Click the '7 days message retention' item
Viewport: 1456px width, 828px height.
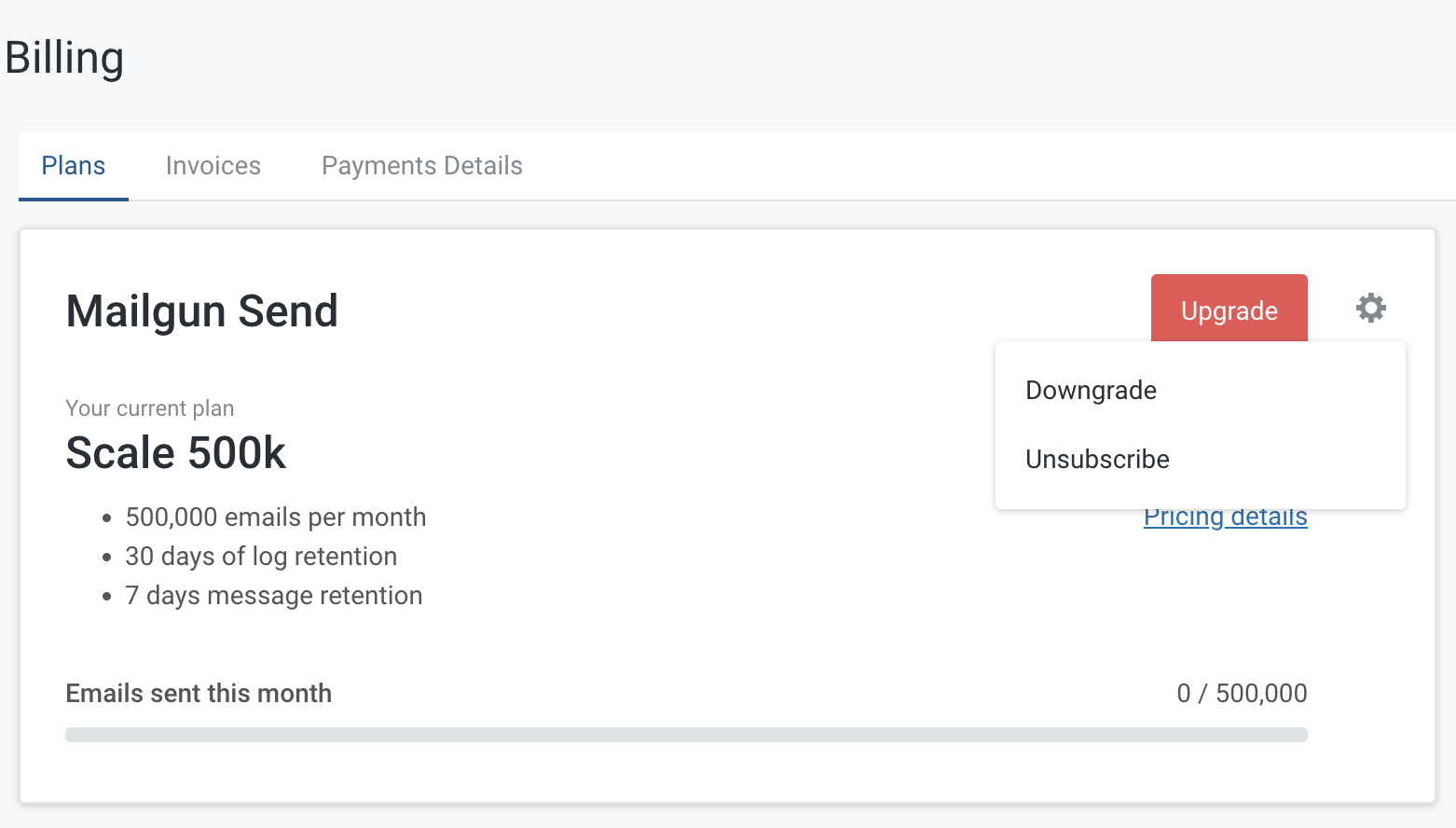coord(273,596)
